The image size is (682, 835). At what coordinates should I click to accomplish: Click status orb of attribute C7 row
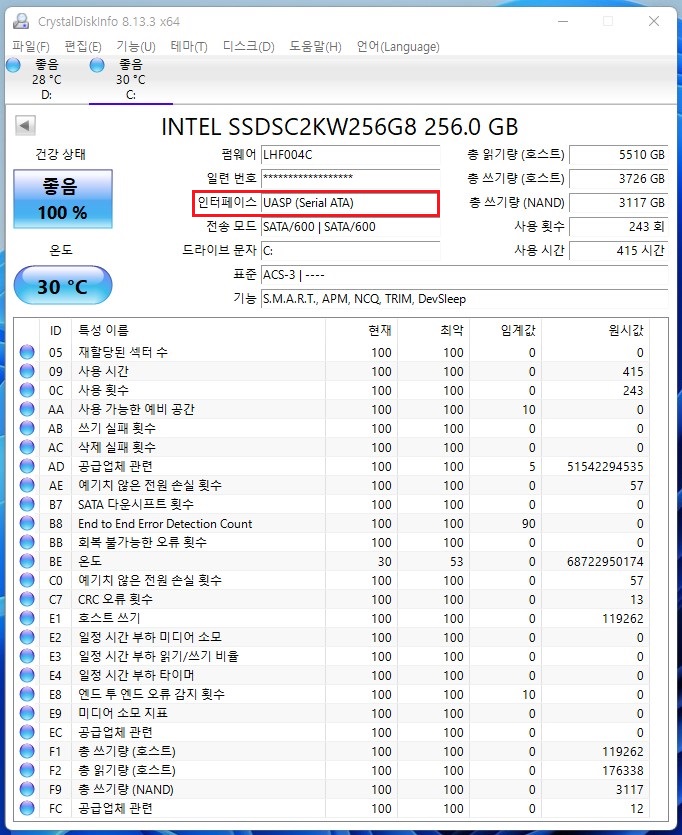click(x=27, y=599)
